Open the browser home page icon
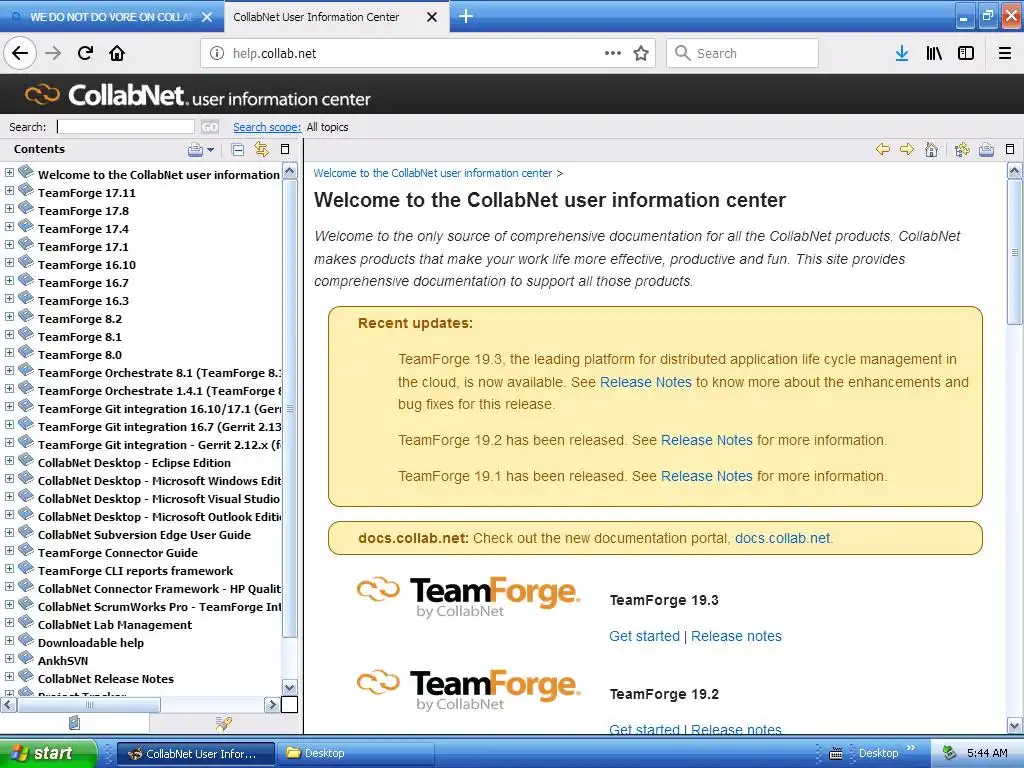The height and width of the screenshot is (768, 1024). 117,53
